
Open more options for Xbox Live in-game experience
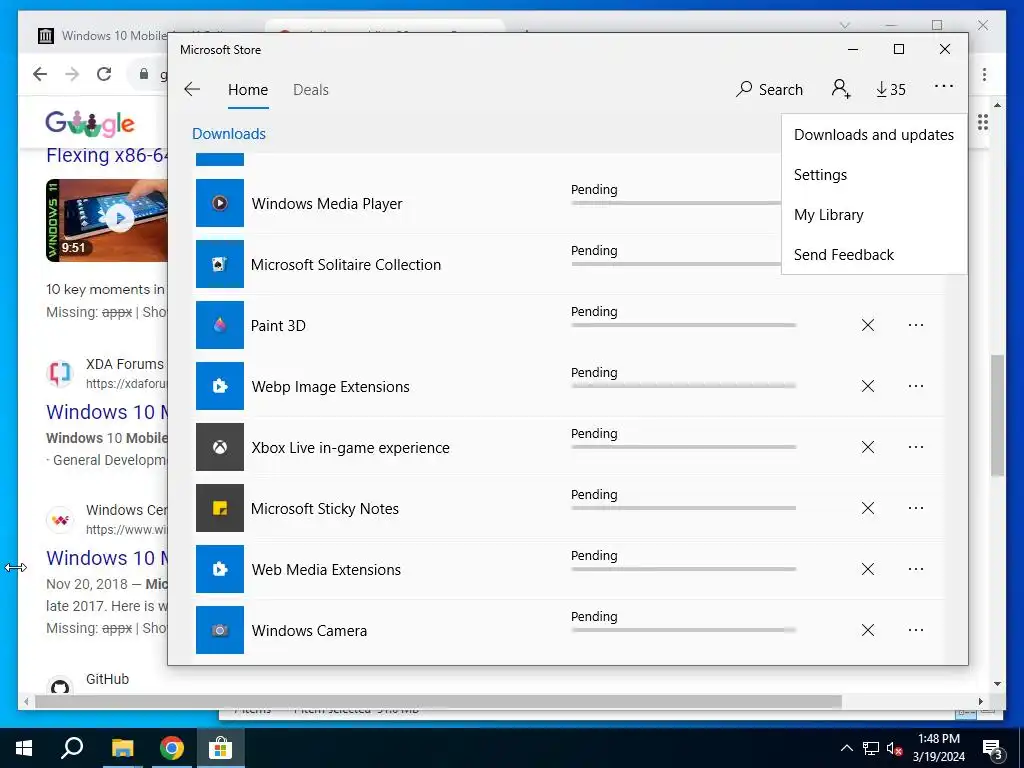pos(916,447)
